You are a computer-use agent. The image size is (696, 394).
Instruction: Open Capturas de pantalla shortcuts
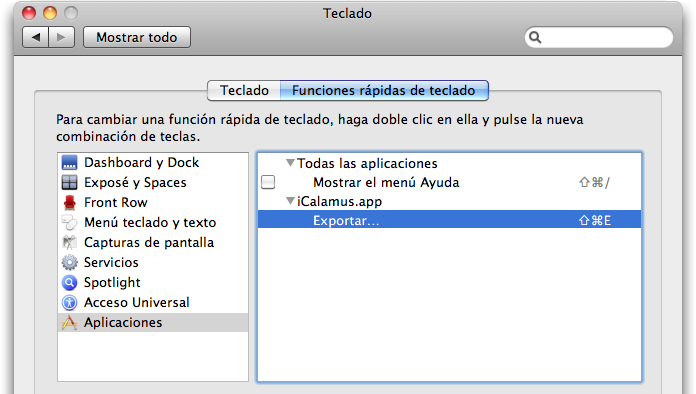(153, 242)
